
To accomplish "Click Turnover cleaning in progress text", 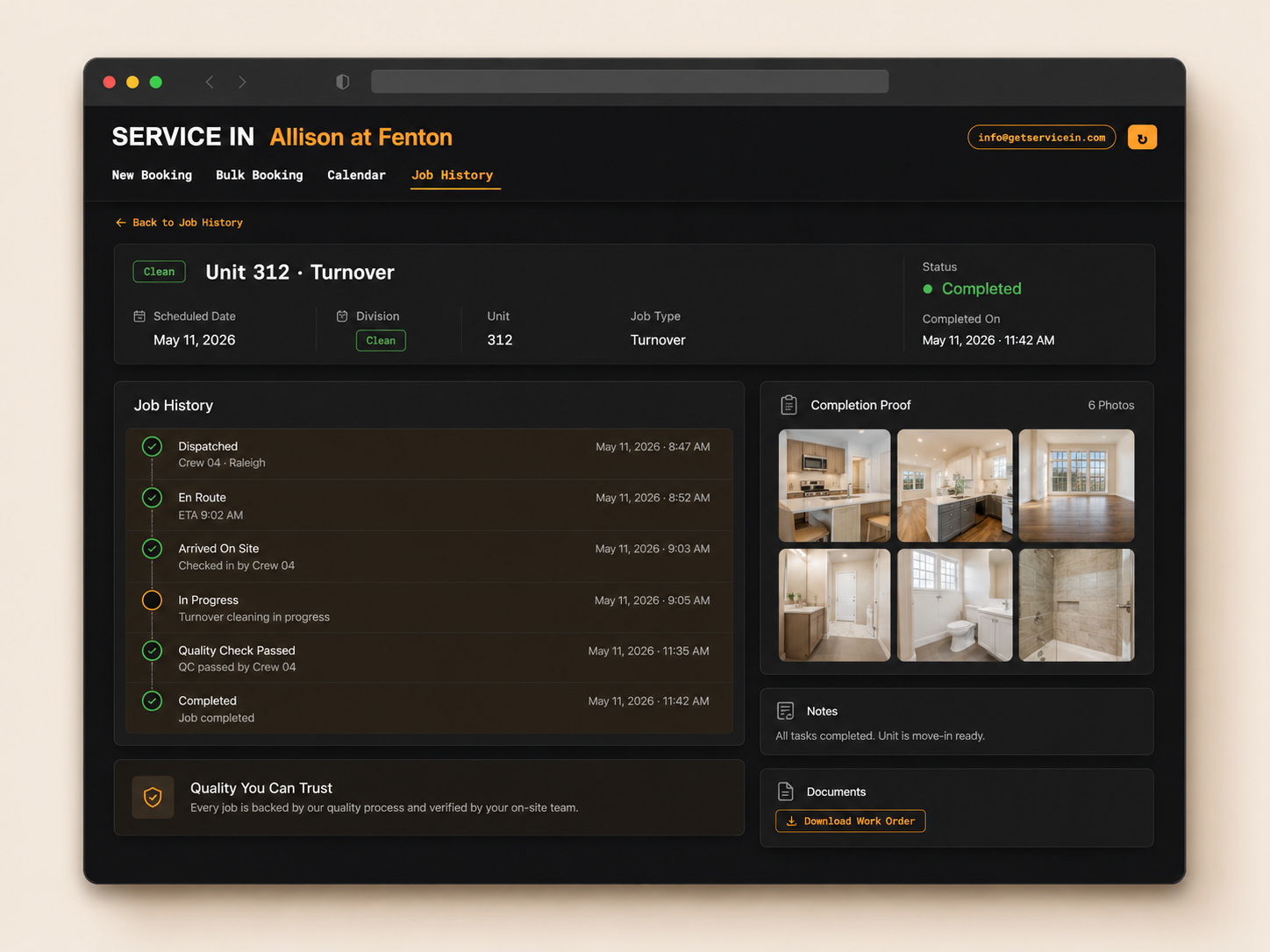I will click(254, 617).
